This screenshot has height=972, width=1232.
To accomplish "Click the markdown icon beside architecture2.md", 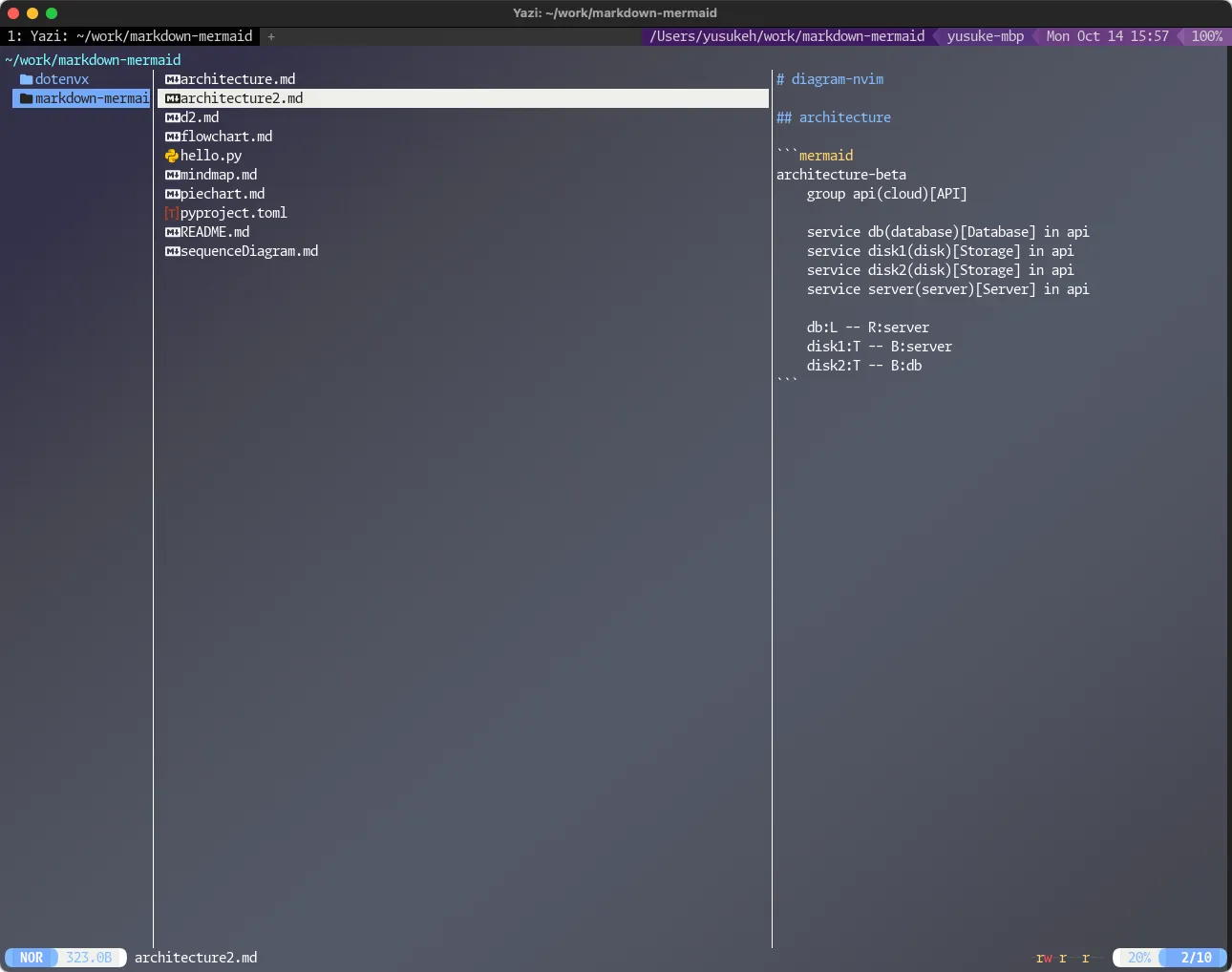I will click(x=172, y=98).
